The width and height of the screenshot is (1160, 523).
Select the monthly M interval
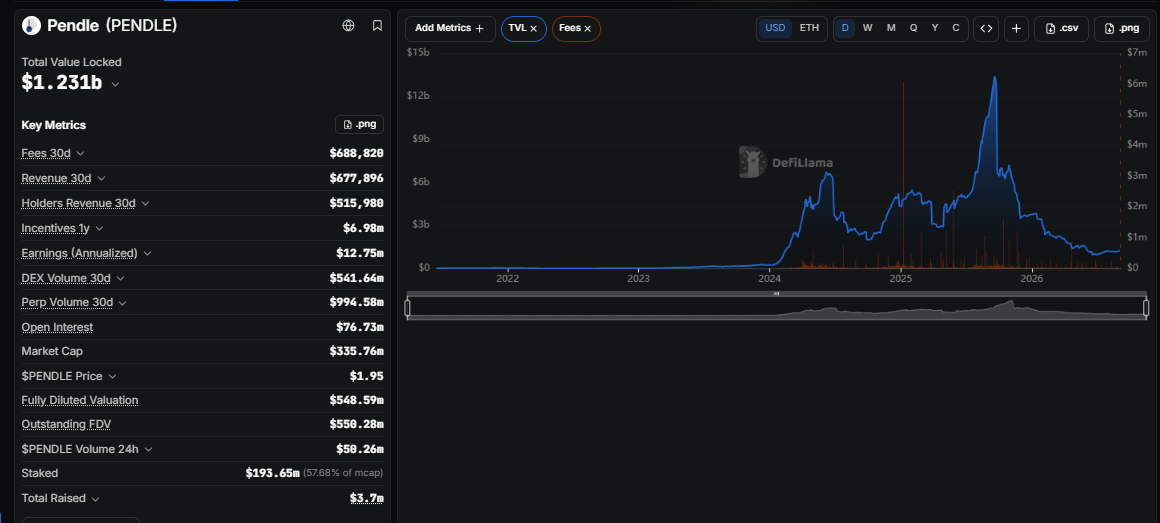pyautogui.click(x=891, y=28)
